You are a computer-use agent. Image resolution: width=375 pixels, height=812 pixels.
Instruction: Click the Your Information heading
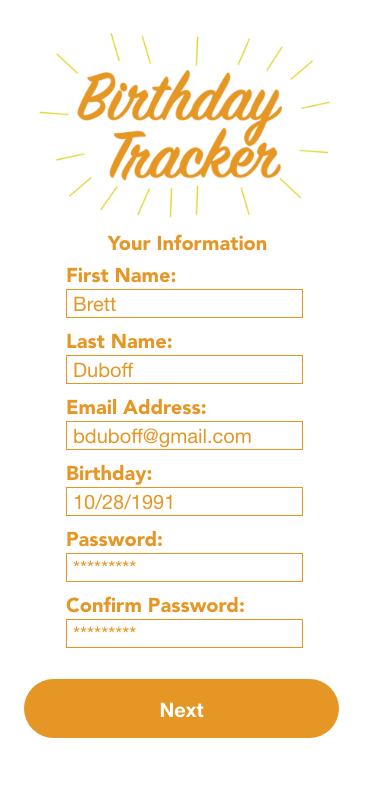click(187, 243)
